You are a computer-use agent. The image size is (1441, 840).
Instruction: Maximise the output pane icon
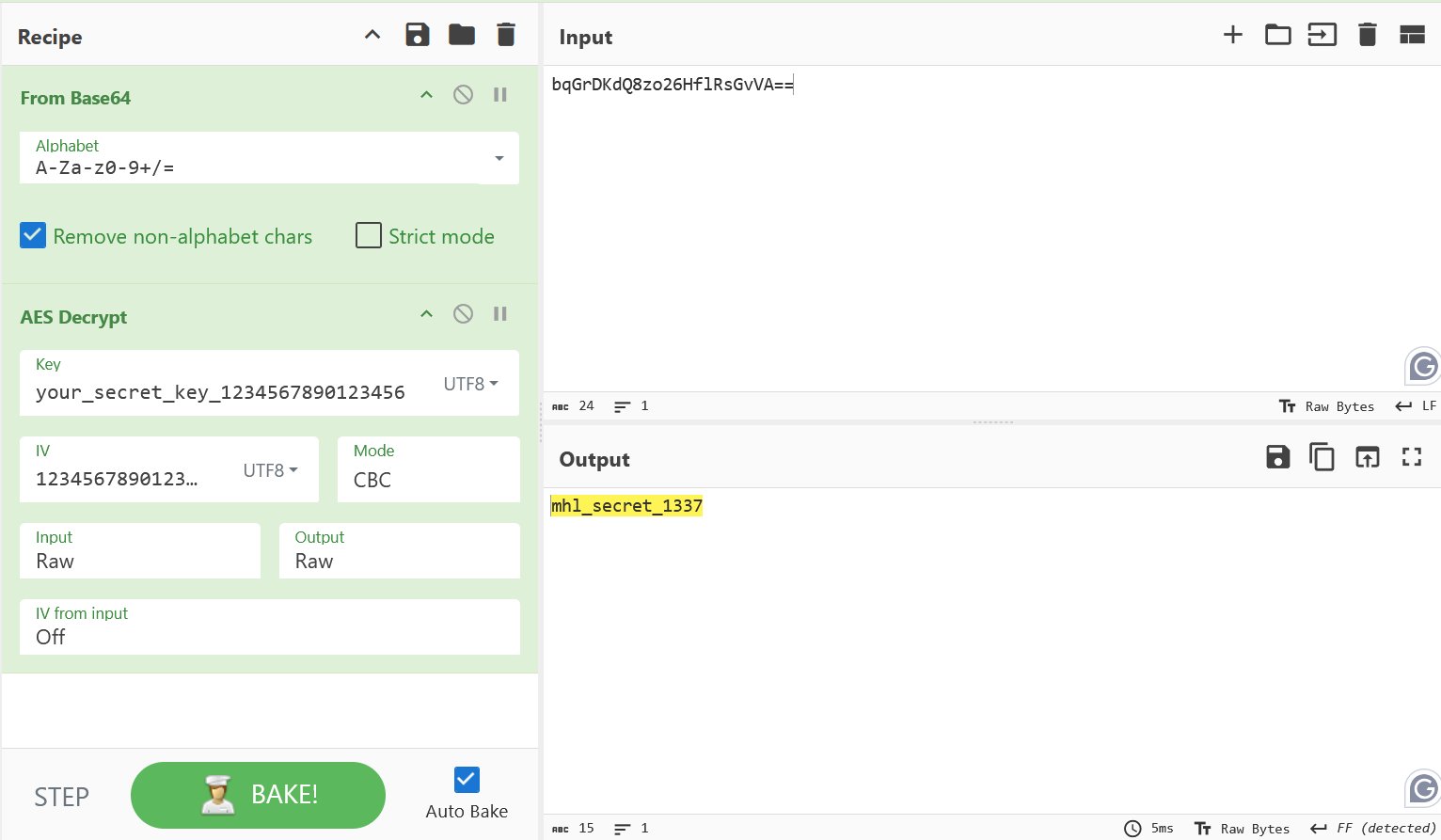point(1412,457)
